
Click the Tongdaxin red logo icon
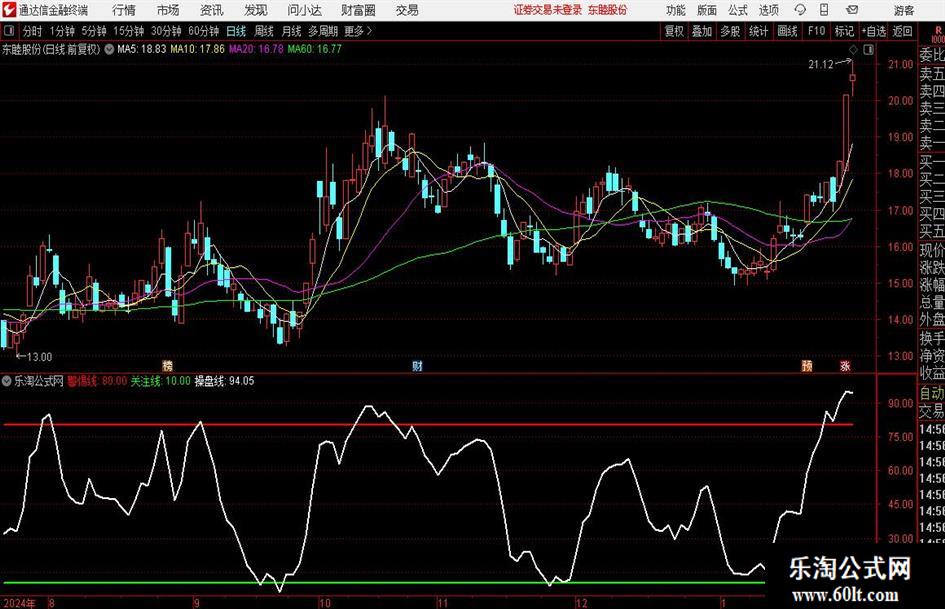[9, 10]
